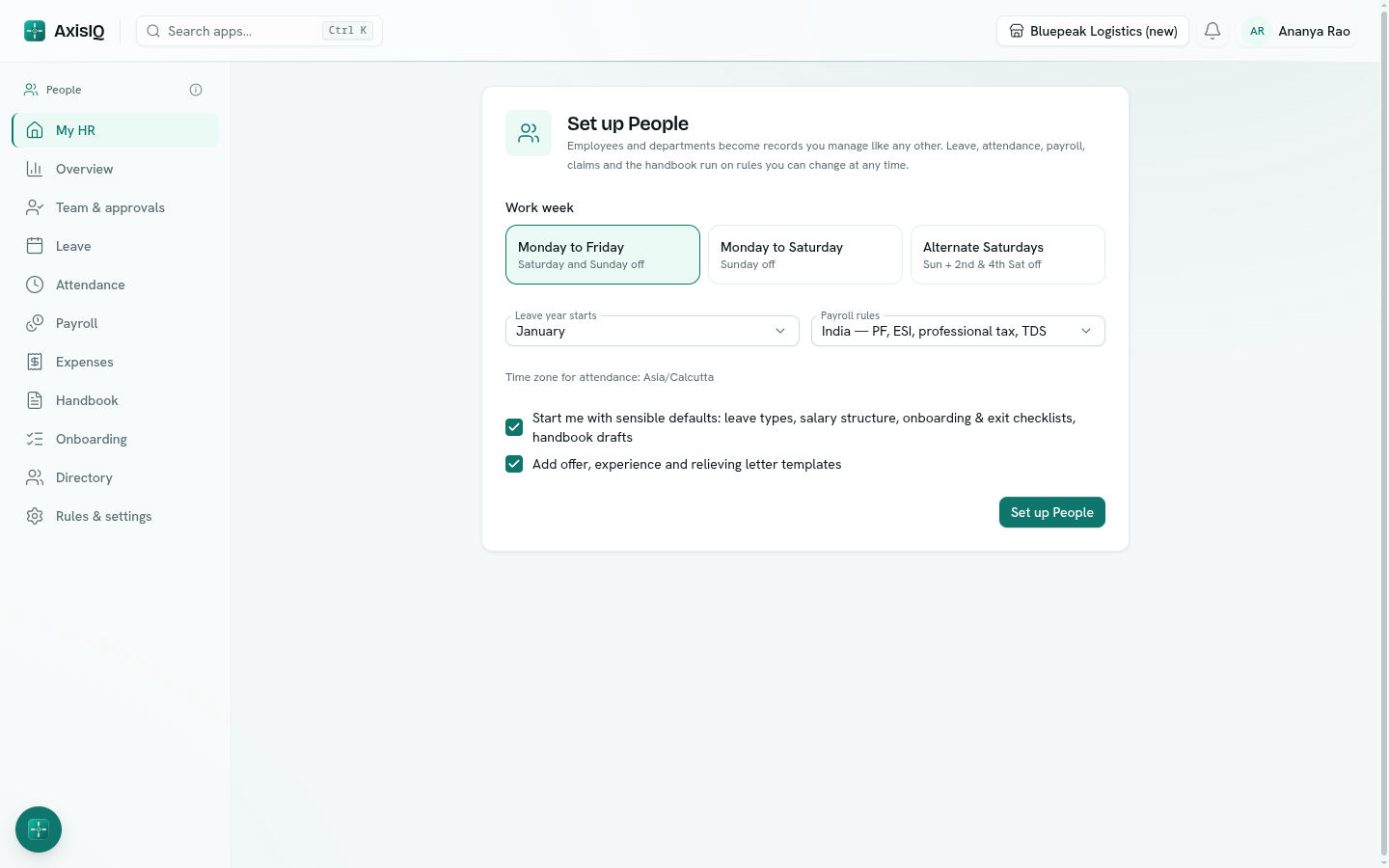Click the "Time zone for attendance: Asia/Calcutta" text
1389x868 pixels.
point(610,377)
